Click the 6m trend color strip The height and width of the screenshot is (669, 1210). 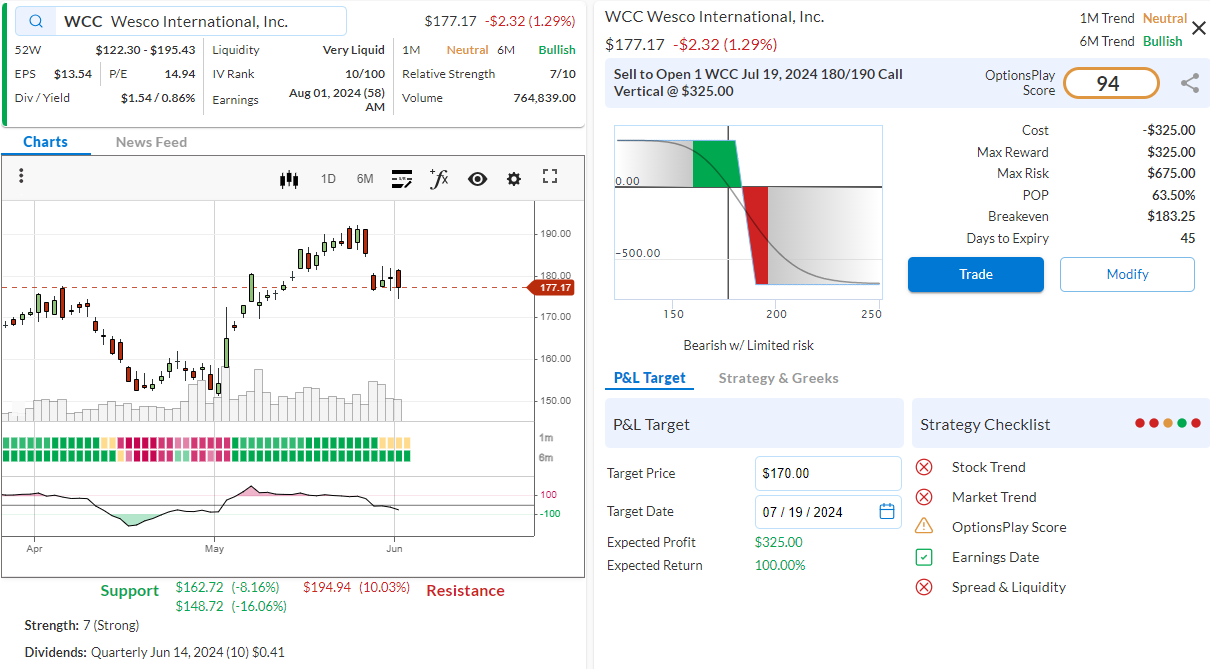point(207,456)
